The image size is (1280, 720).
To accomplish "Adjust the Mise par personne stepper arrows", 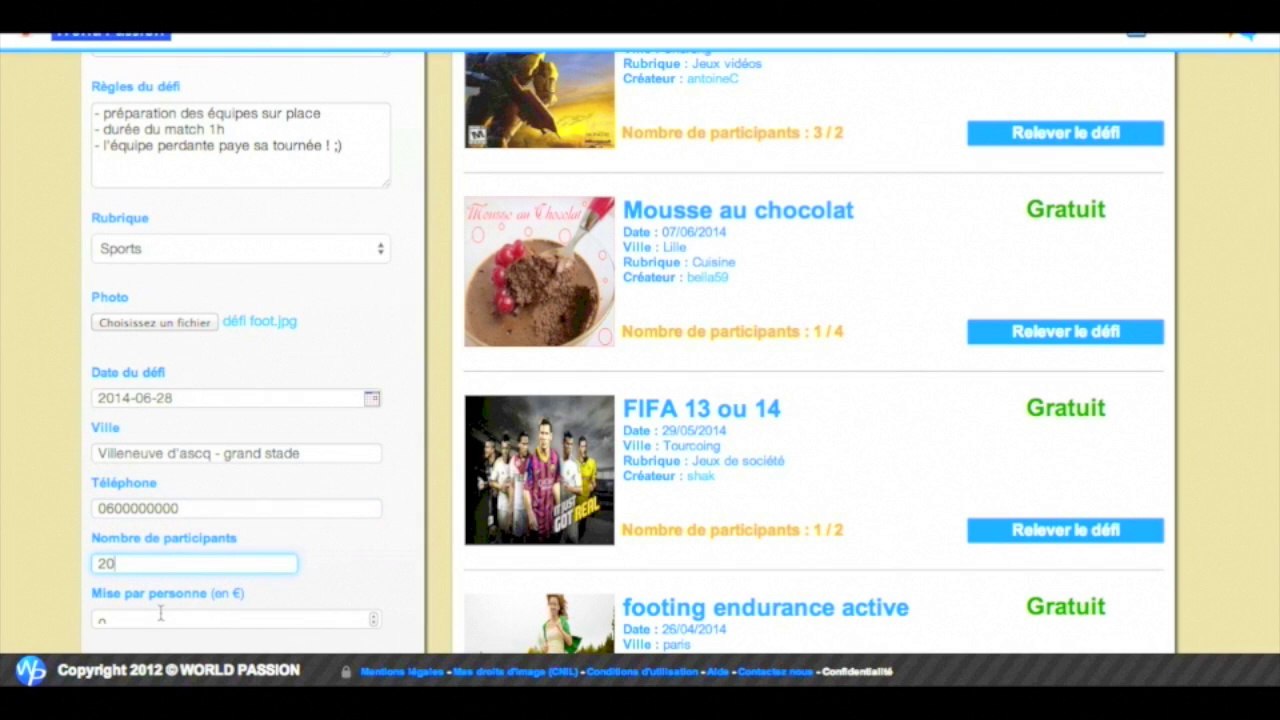I will click(374, 619).
